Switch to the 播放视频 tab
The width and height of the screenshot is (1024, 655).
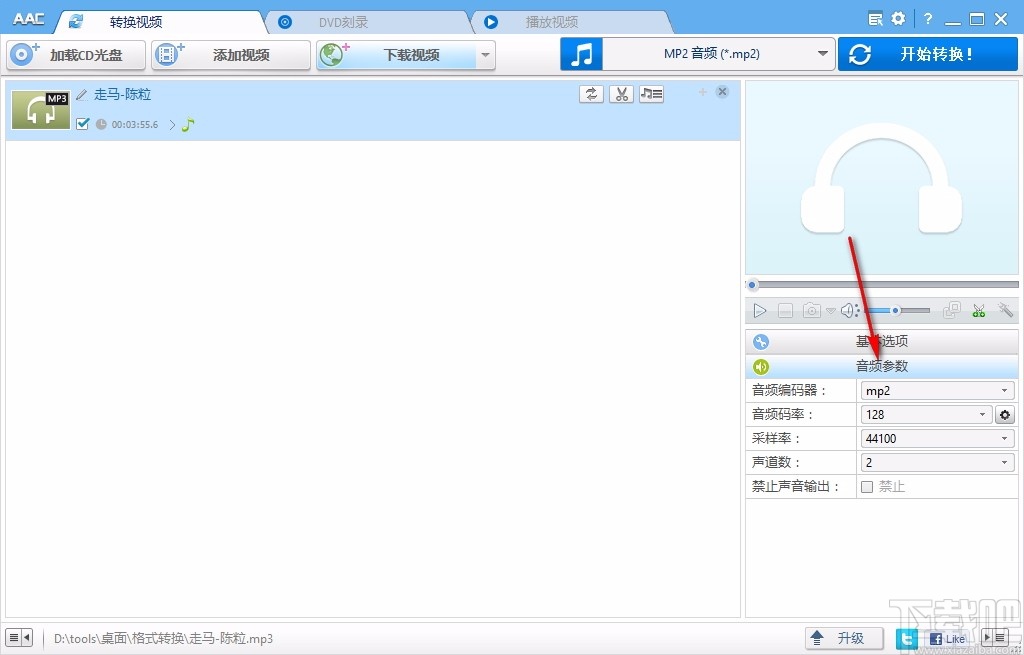click(548, 20)
